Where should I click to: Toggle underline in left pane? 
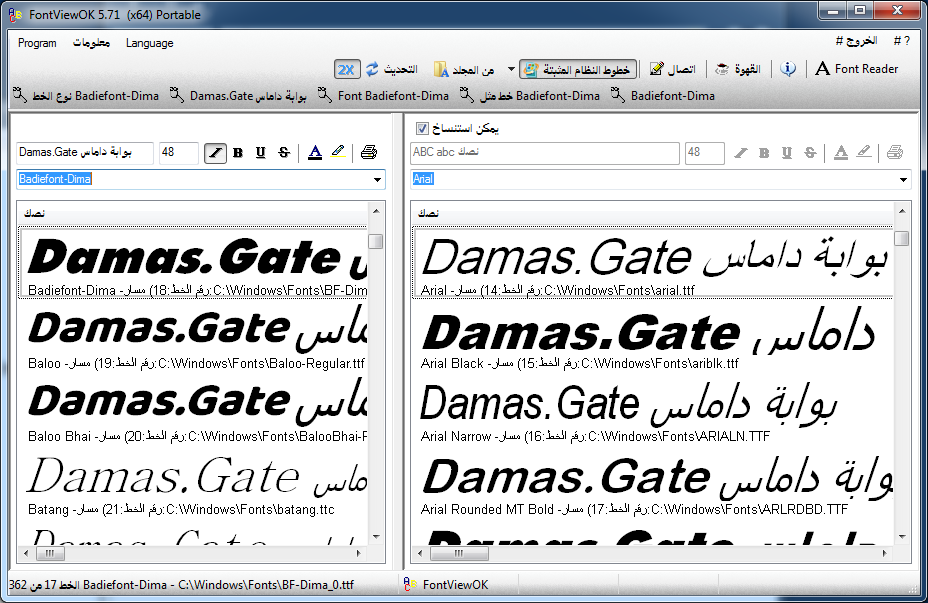click(x=260, y=153)
